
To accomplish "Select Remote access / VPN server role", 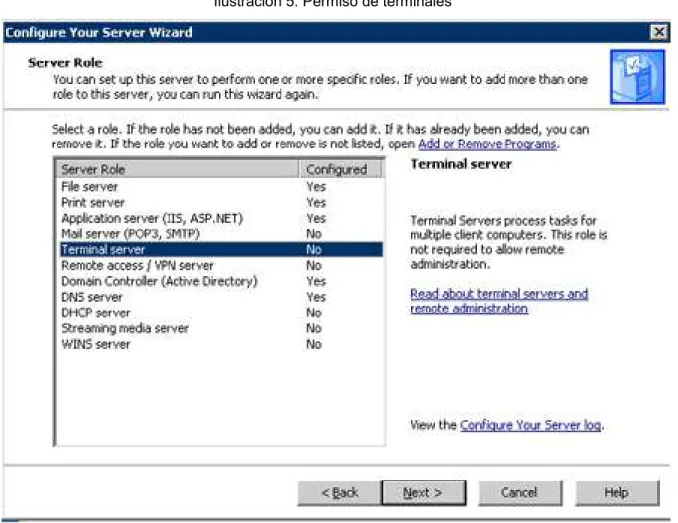I will pos(221,265).
